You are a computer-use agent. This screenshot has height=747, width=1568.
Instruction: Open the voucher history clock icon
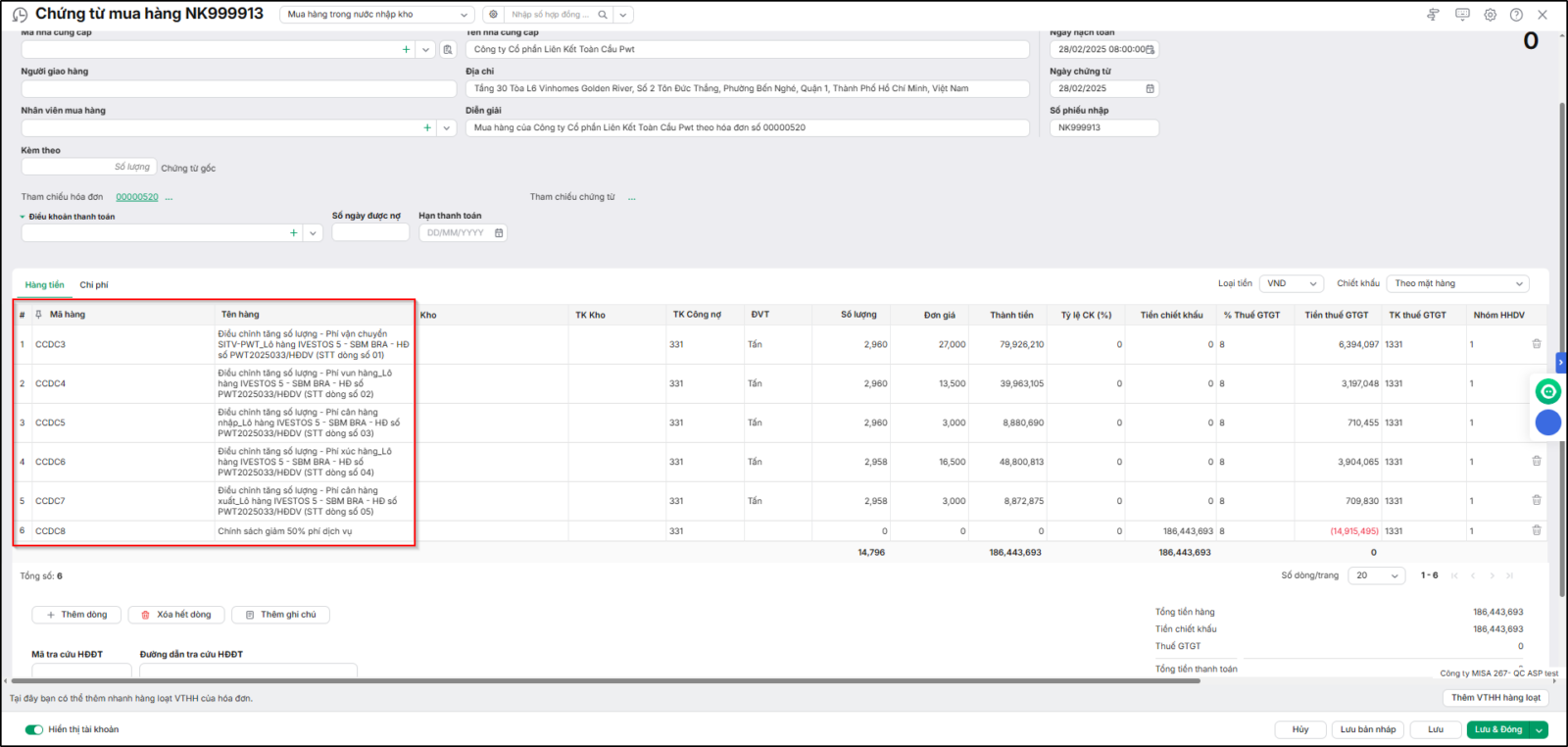click(20, 15)
